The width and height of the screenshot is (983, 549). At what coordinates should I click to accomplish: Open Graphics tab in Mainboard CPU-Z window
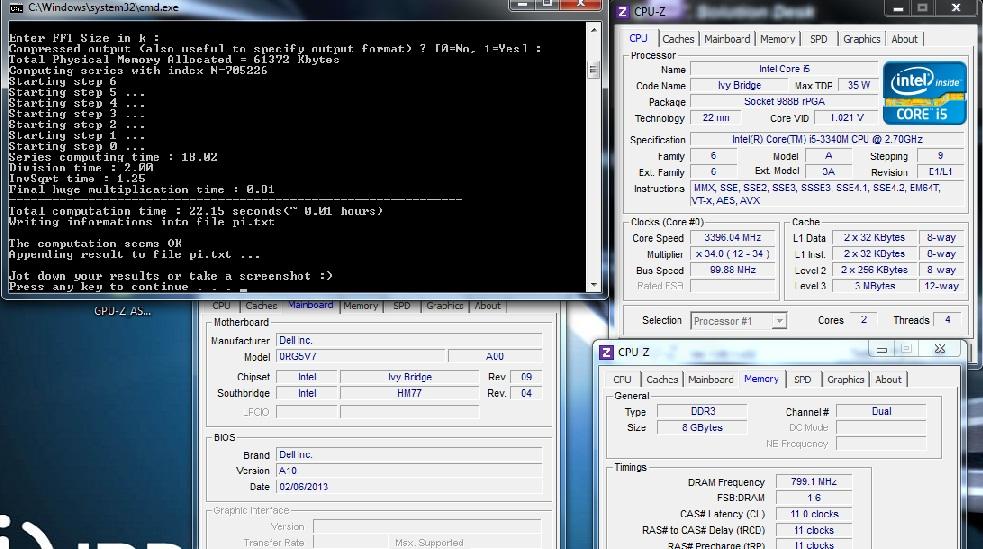(444, 306)
